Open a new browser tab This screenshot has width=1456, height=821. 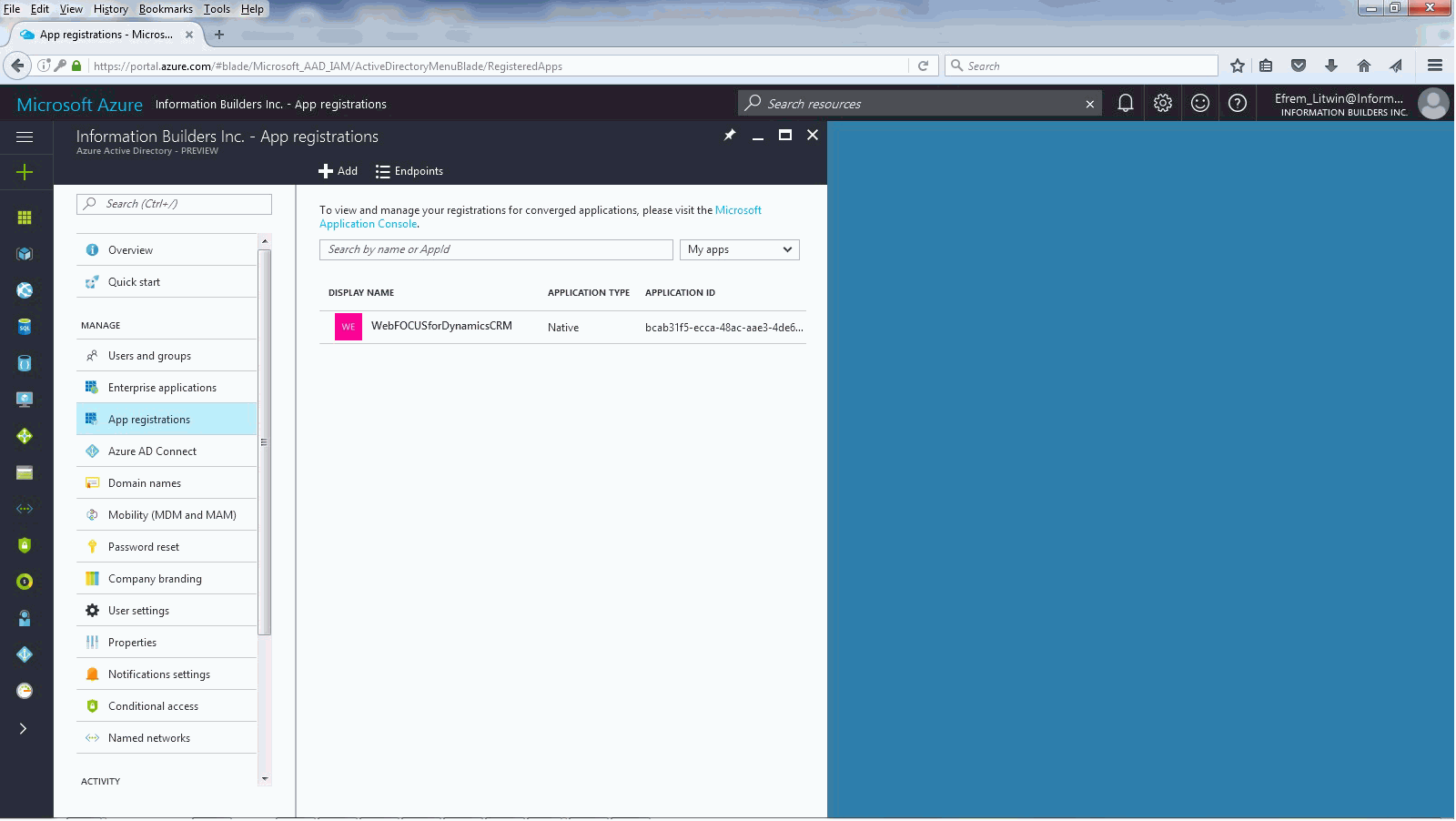(218, 35)
